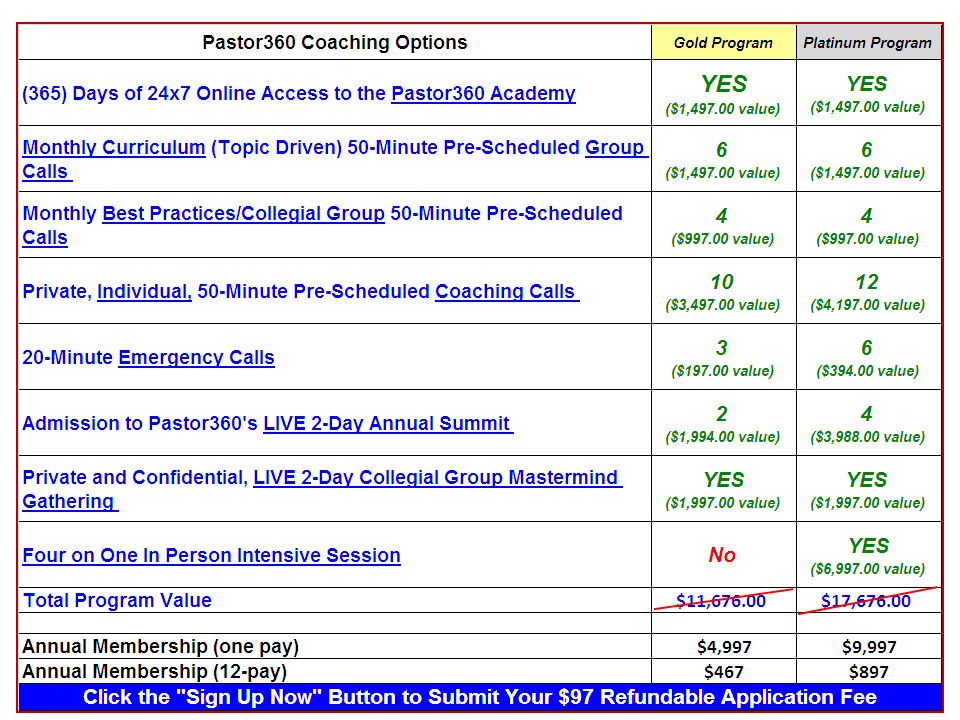Select the $4,997 Gold one-pay price
The image size is (960, 720).
click(723, 647)
